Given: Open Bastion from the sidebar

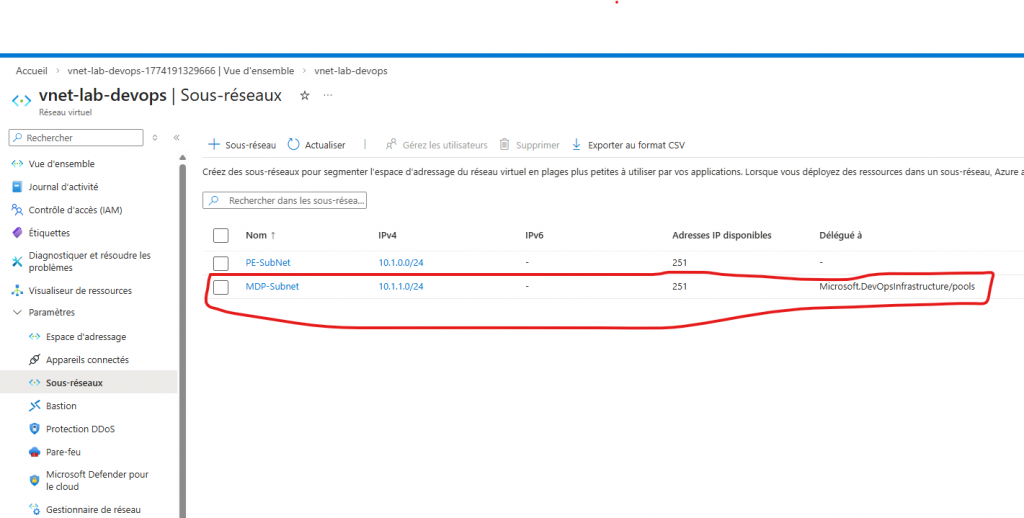Looking at the screenshot, I should [61, 406].
